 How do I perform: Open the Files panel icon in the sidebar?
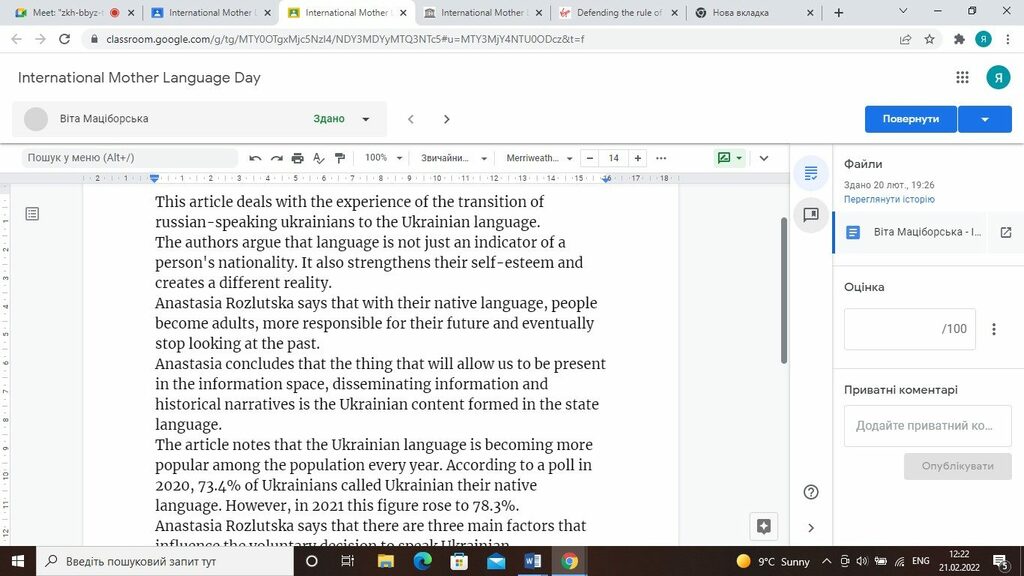click(811, 173)
